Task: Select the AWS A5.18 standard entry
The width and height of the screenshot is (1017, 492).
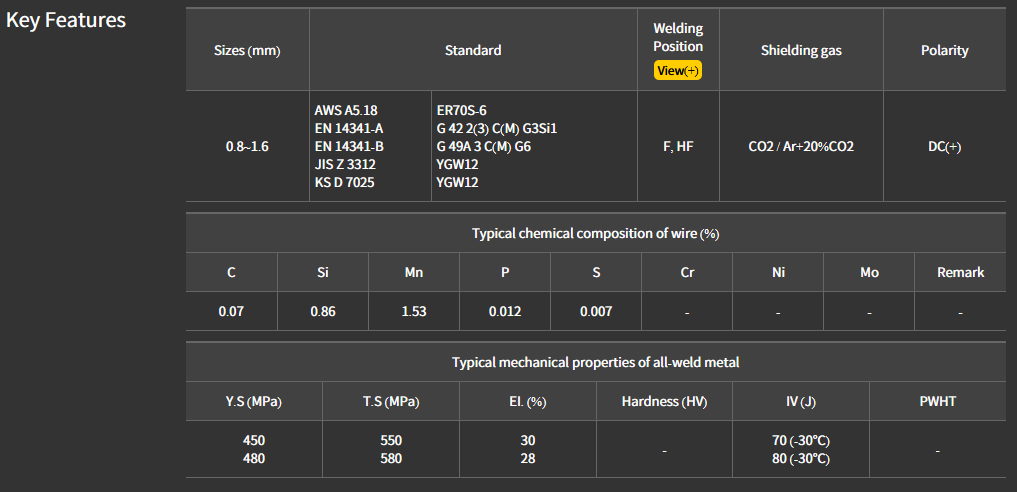Action: pos(346,110)
